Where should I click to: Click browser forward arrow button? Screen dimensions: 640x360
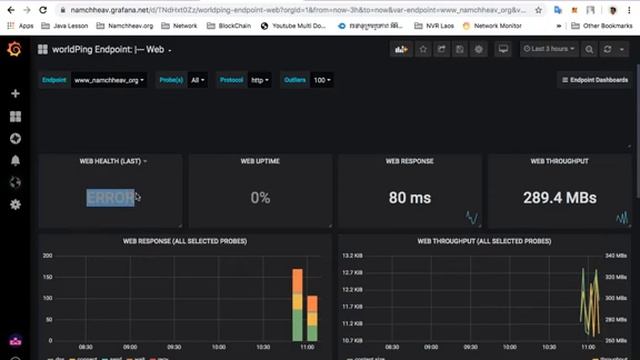(x=27, y=10)
